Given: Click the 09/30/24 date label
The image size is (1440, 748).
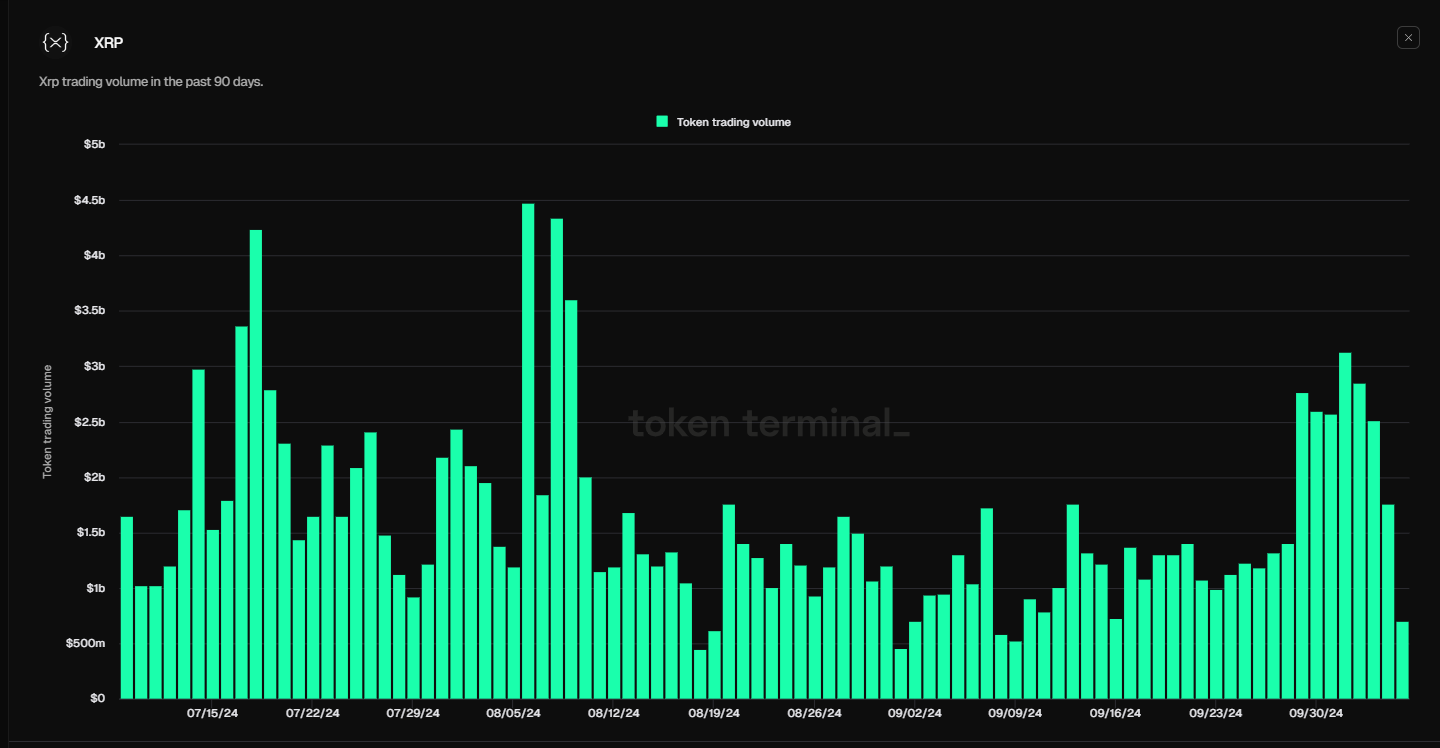Looking at the screenshot, I should pos(1316,713).
